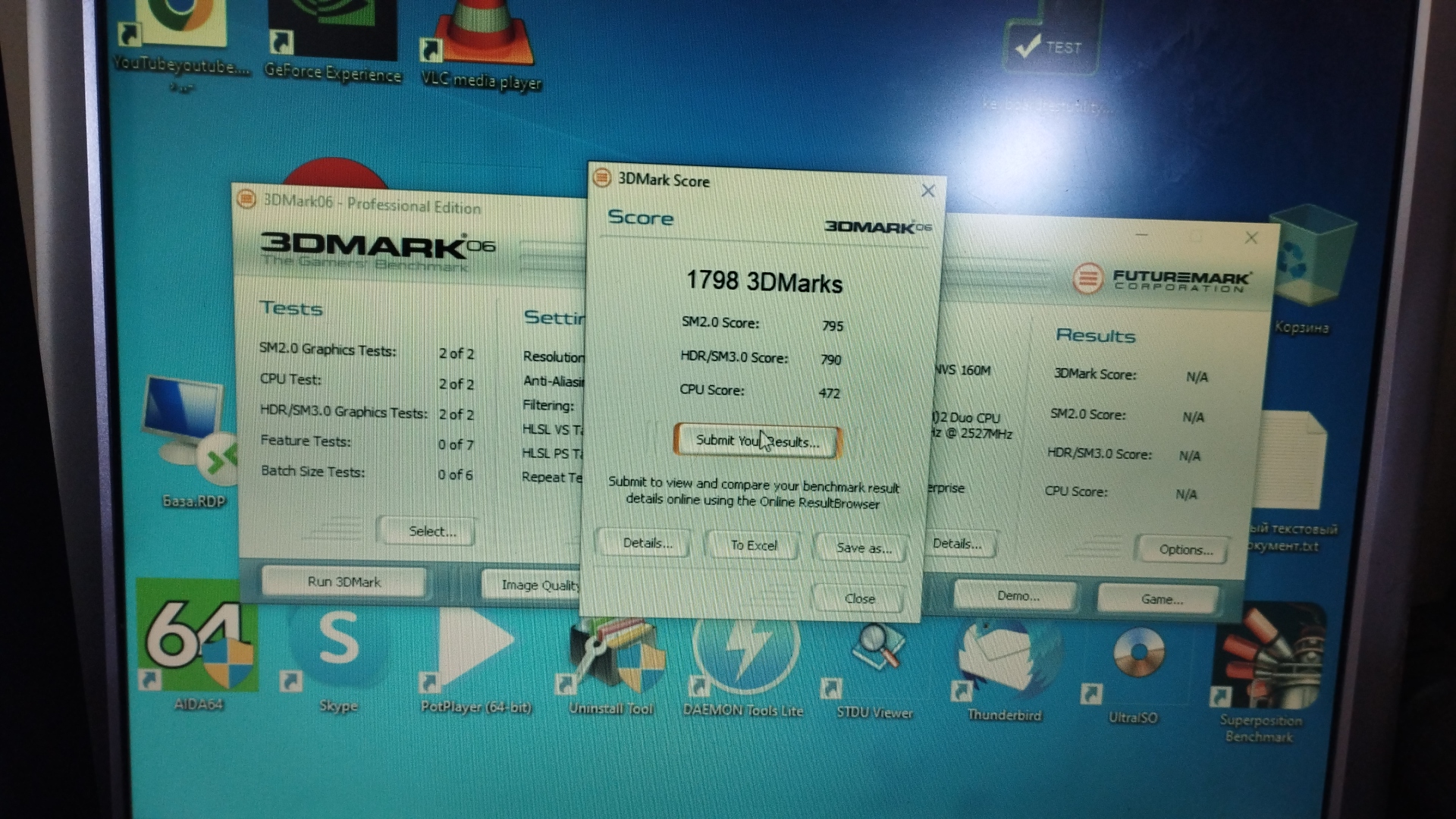Close the 3DMark06 main window via X
1456x819 pixels.
click(1251, 238)
